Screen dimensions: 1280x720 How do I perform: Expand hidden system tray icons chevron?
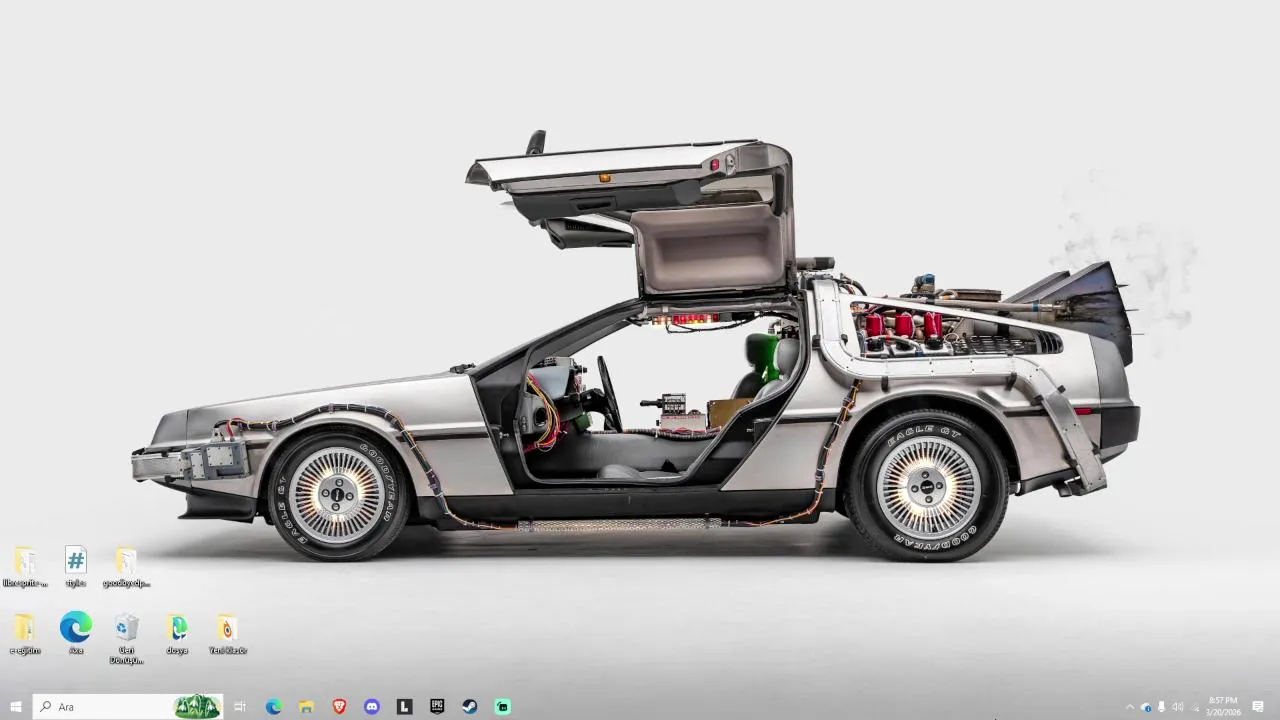tap(1131, 707)
